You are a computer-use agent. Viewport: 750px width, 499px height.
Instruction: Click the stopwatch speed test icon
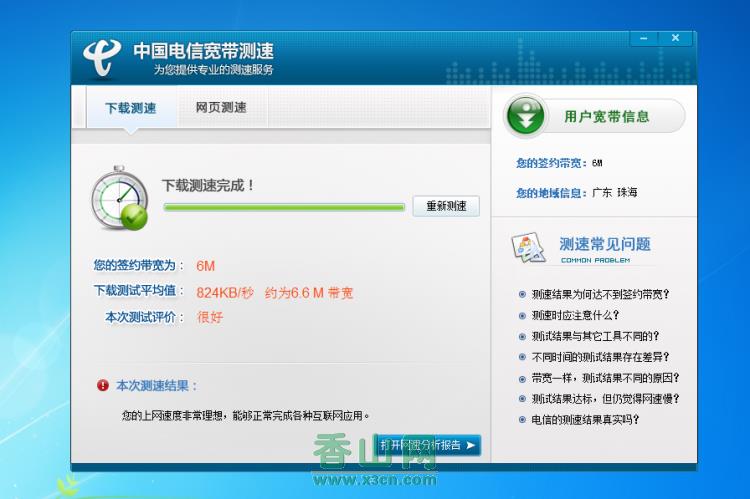click(x=120, y=198)
